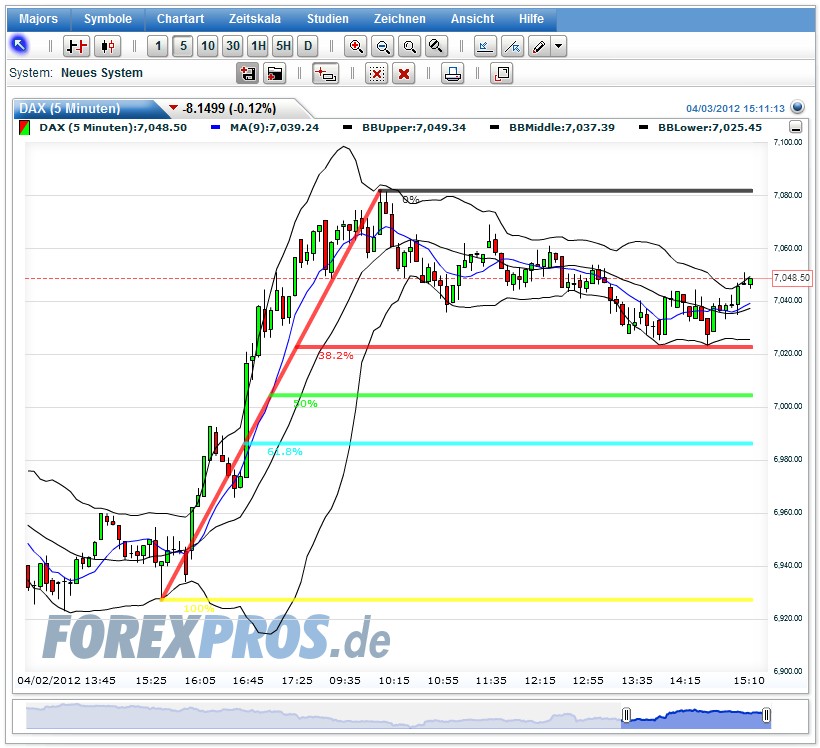This screenshot has width=820, height=748.
Task: Toggle the crosshair data window icon
Action: 325,73
